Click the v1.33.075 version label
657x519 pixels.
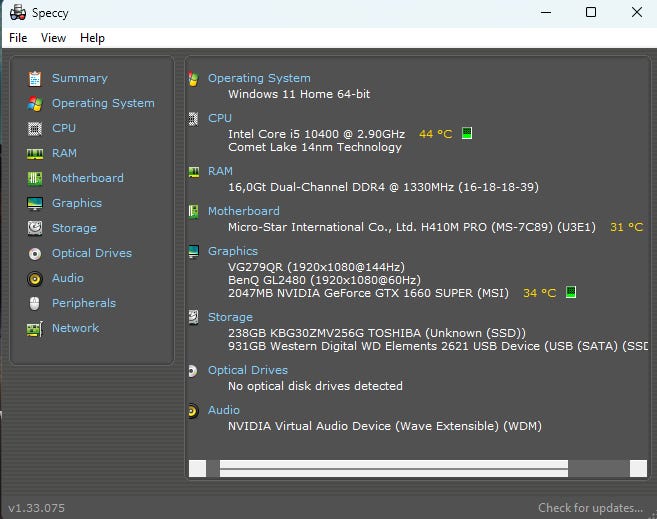pyautogui.click(x=36, y=508)
